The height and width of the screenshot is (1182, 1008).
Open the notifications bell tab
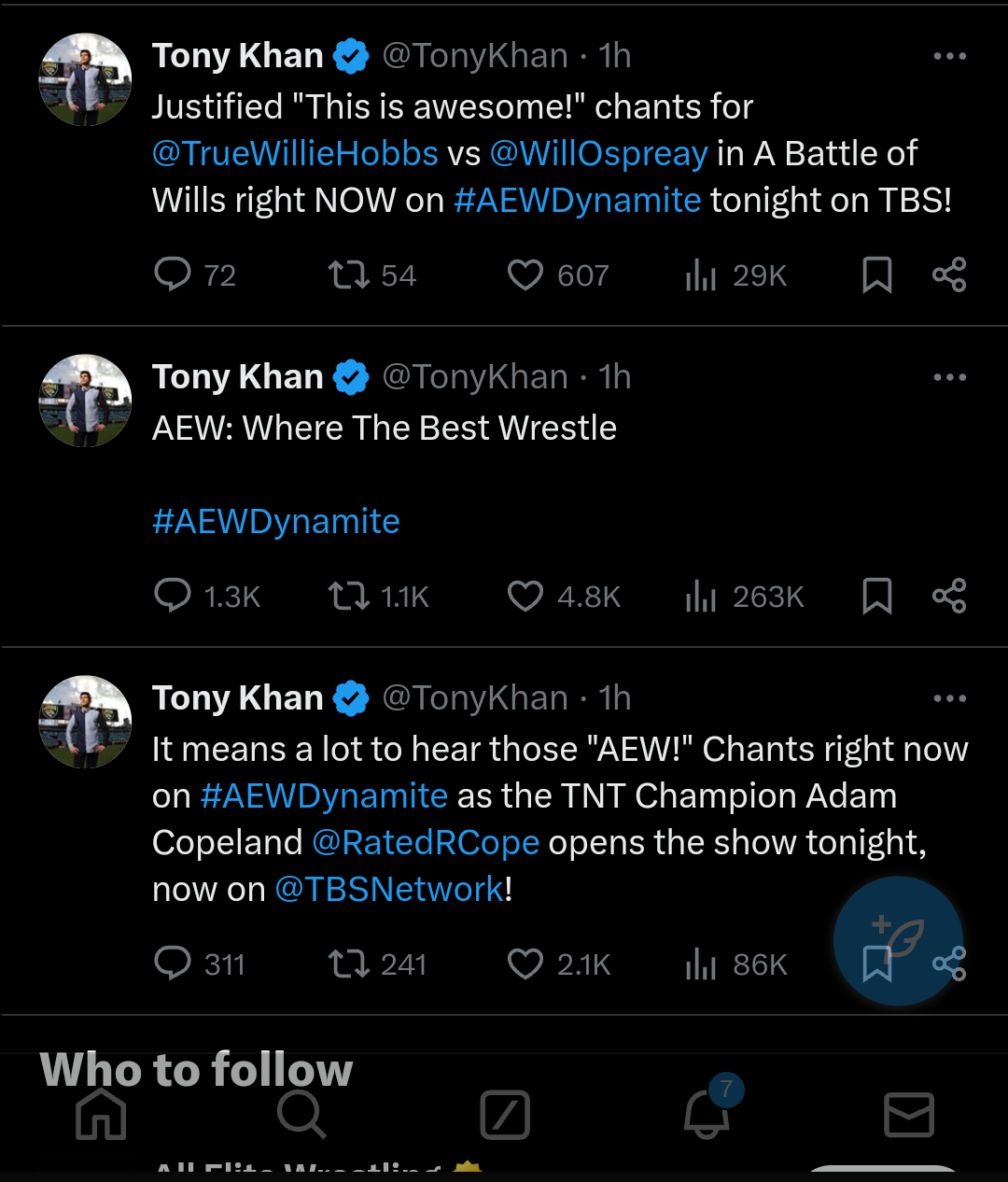click(x=707, y=1113)
